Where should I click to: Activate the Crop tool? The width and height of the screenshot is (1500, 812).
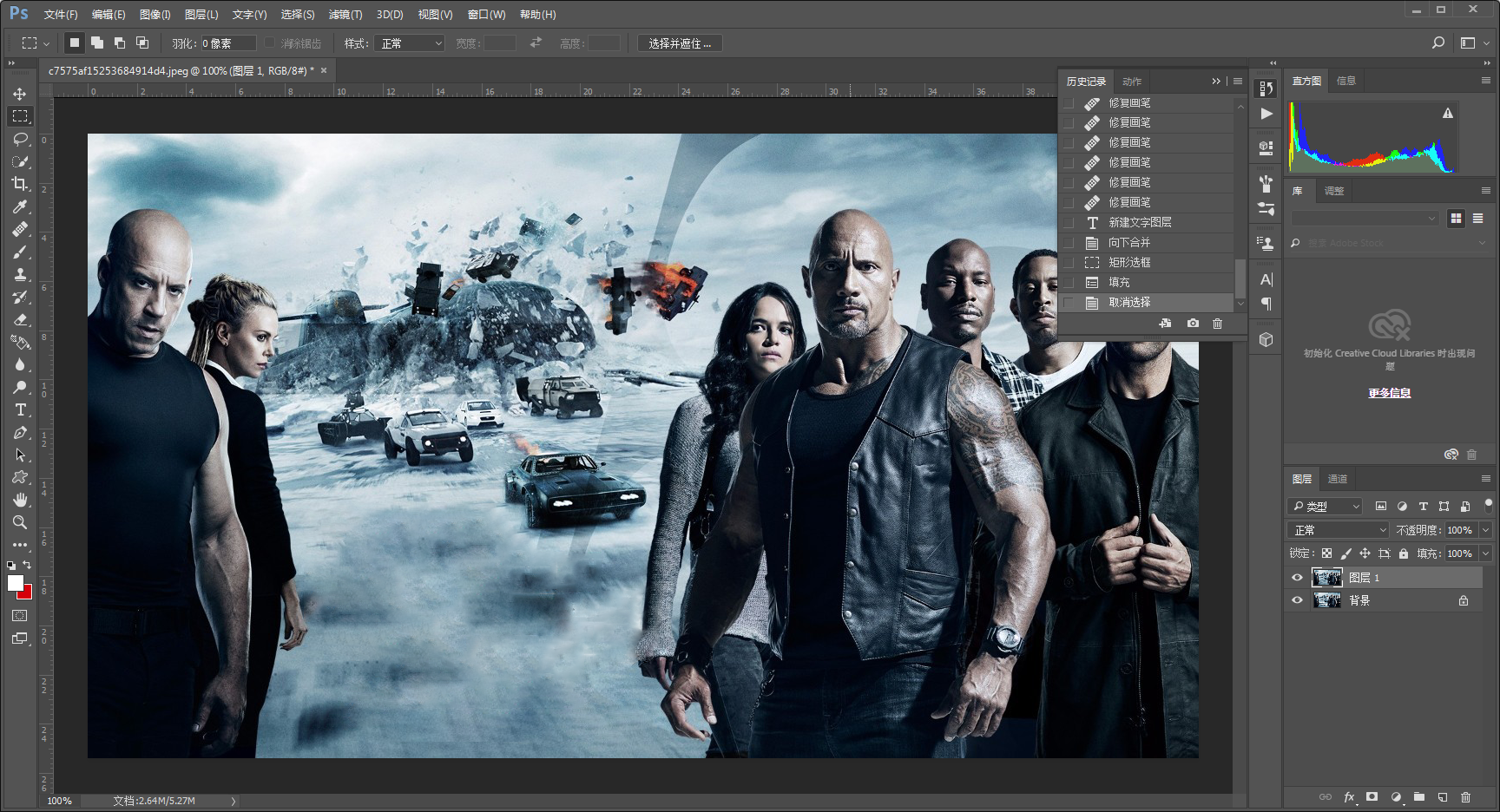tap(20, 184)
